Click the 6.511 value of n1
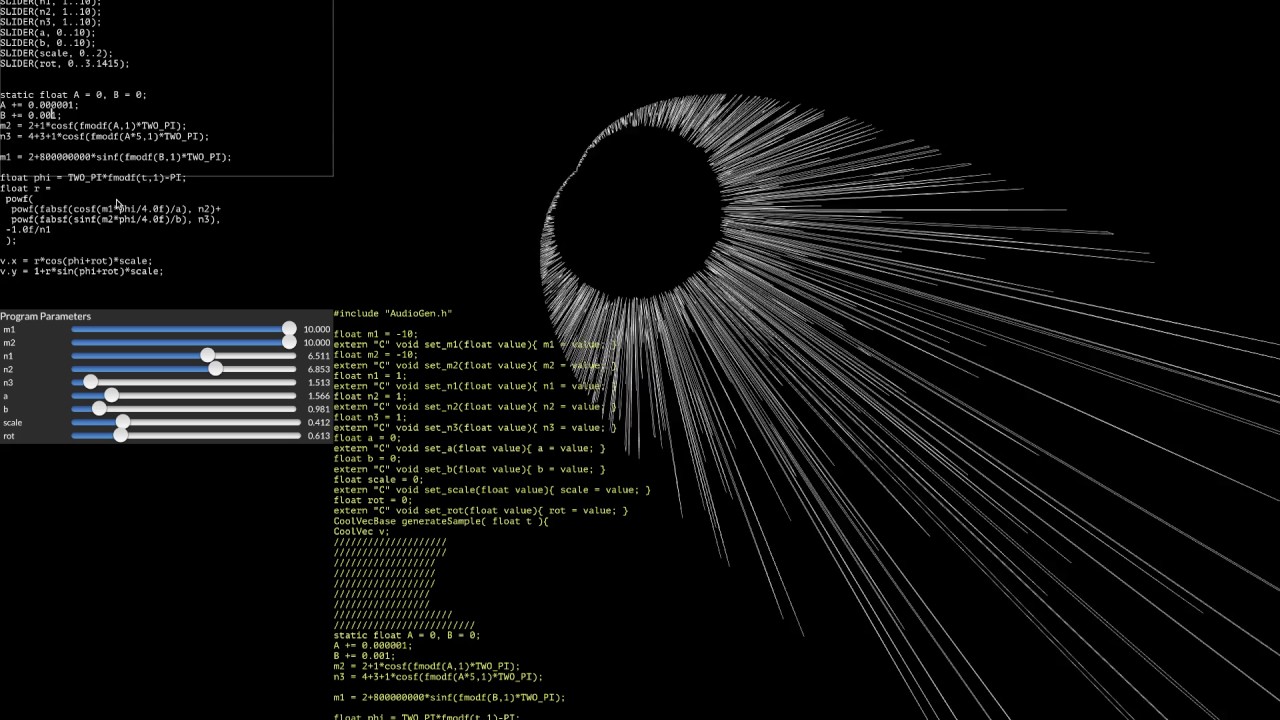This screenshot has width=1280, height=720. [x=318, y=356]
